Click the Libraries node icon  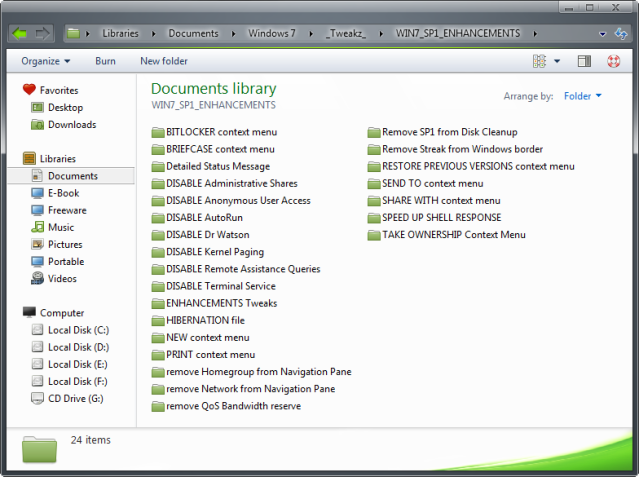coord(29,158)
